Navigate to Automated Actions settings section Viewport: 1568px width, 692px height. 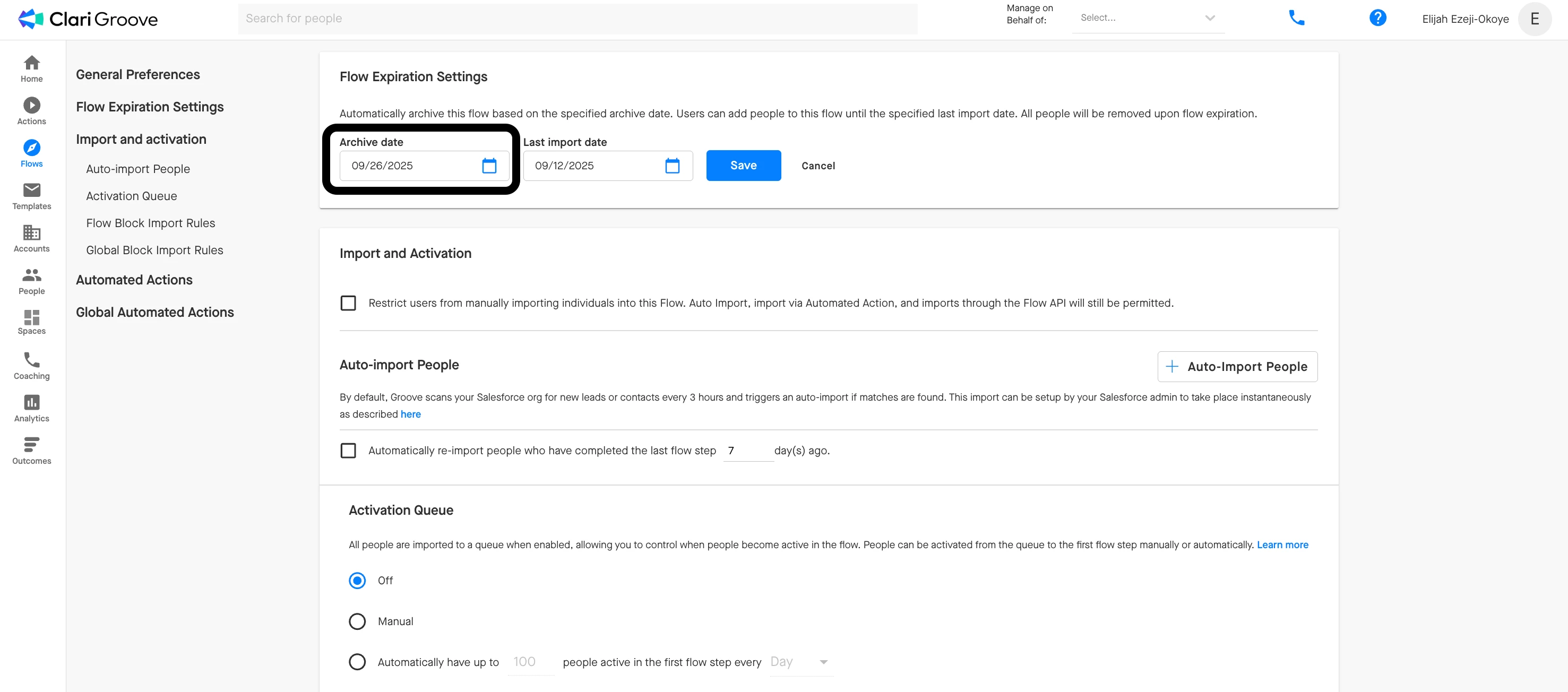pos(134,280)
